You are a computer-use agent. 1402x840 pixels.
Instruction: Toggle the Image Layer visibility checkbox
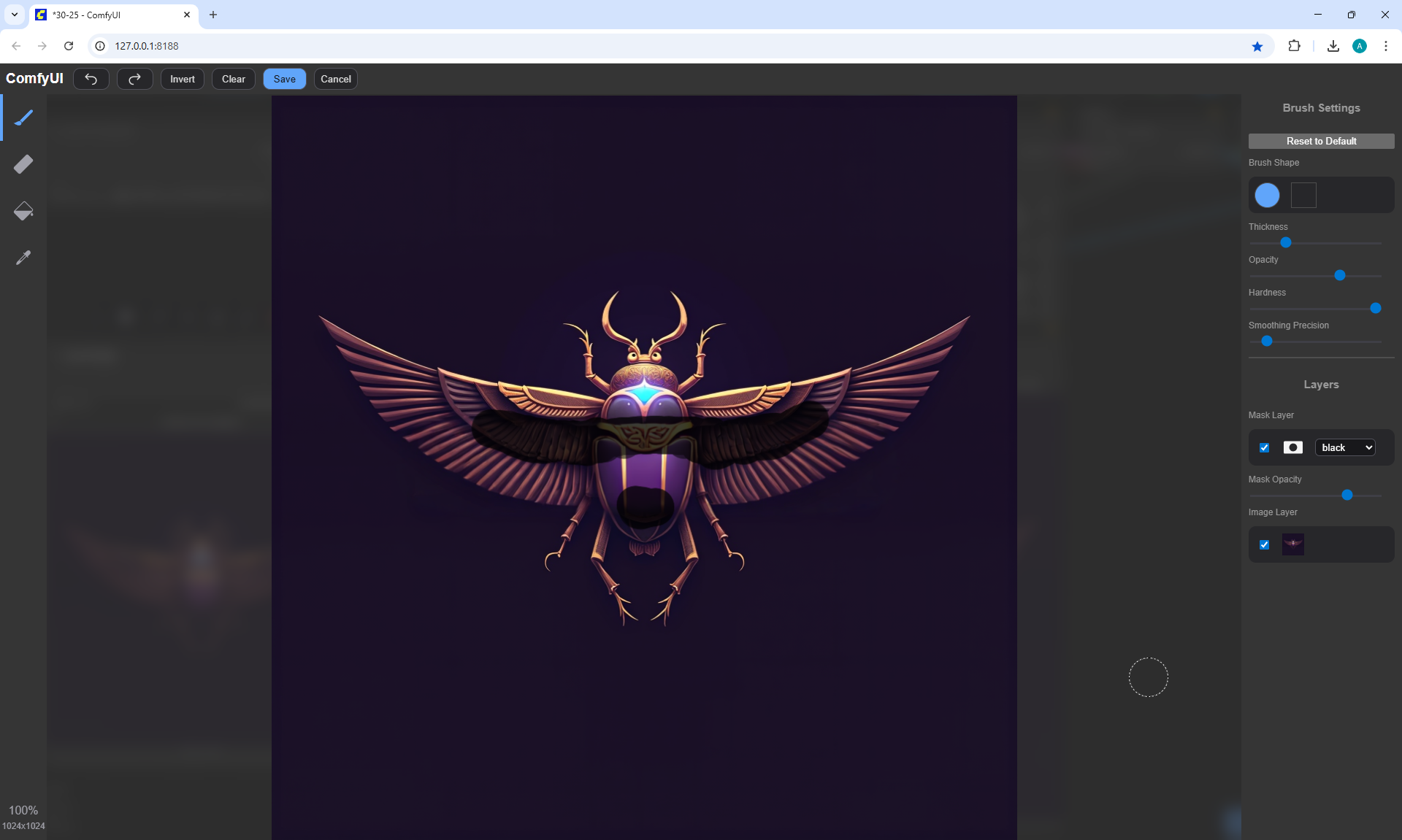(1265, 544)
